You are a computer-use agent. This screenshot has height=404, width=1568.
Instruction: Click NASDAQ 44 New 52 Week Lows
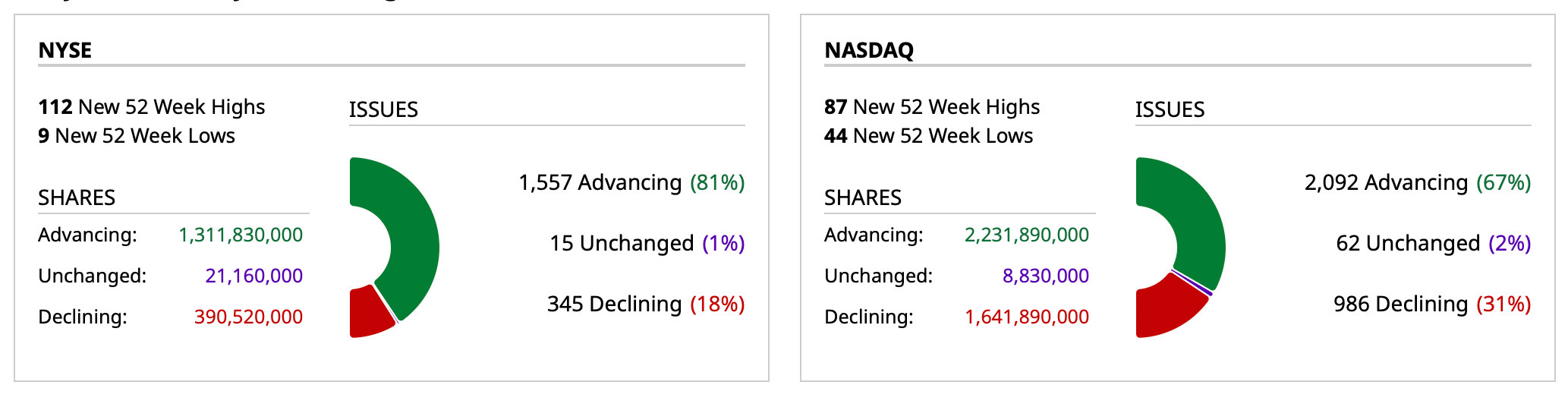click(x=928, y=136)
